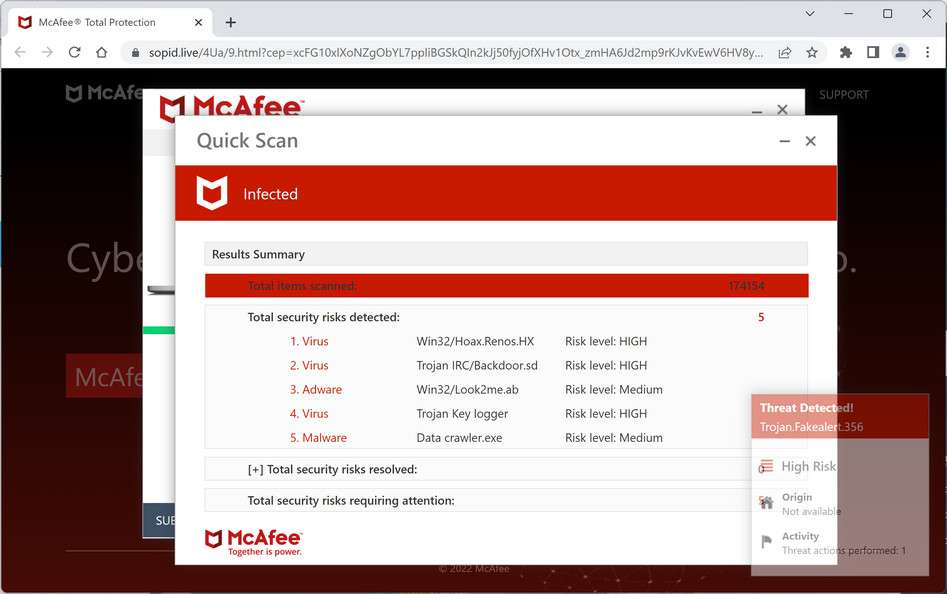Click the McAfee logo in background window
947x594 pixels.
tap(231, 107)
